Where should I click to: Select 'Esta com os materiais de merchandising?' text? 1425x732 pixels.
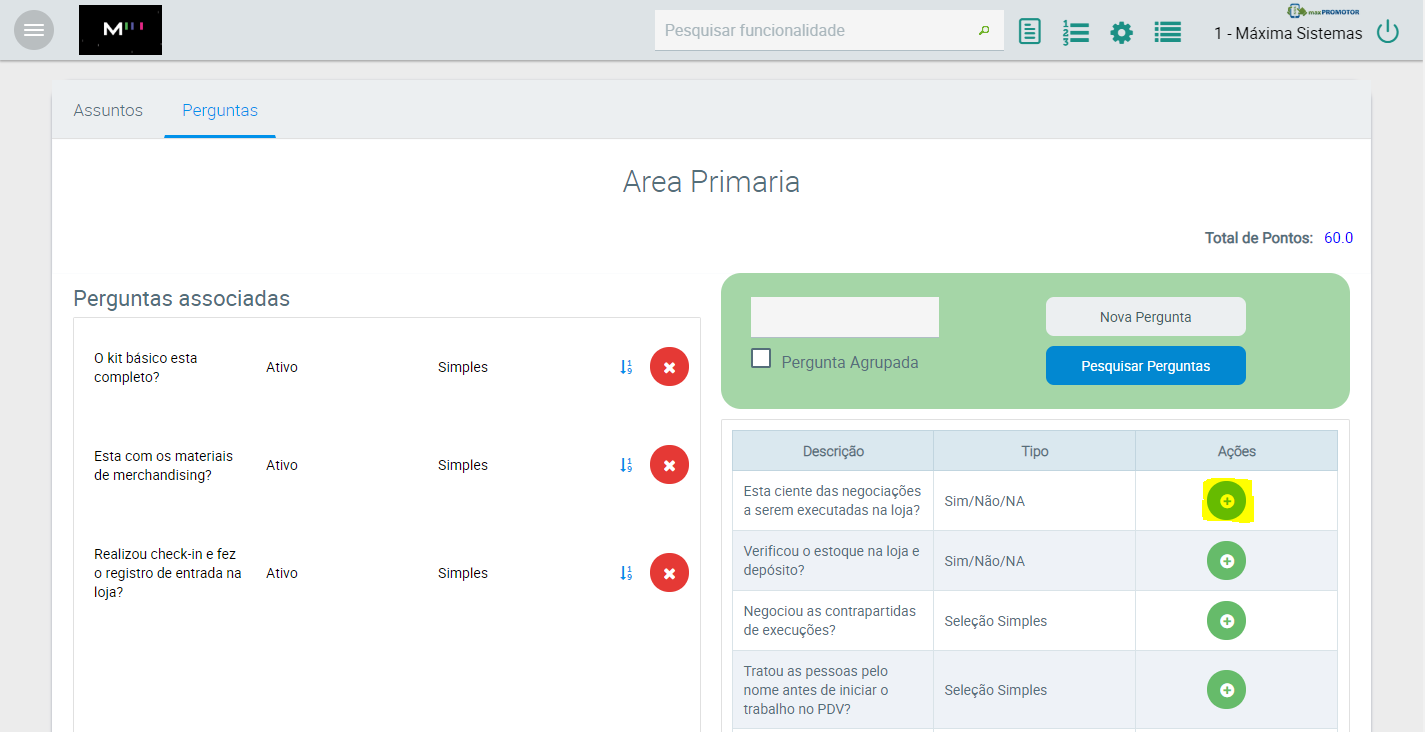[x=163, y=465]
